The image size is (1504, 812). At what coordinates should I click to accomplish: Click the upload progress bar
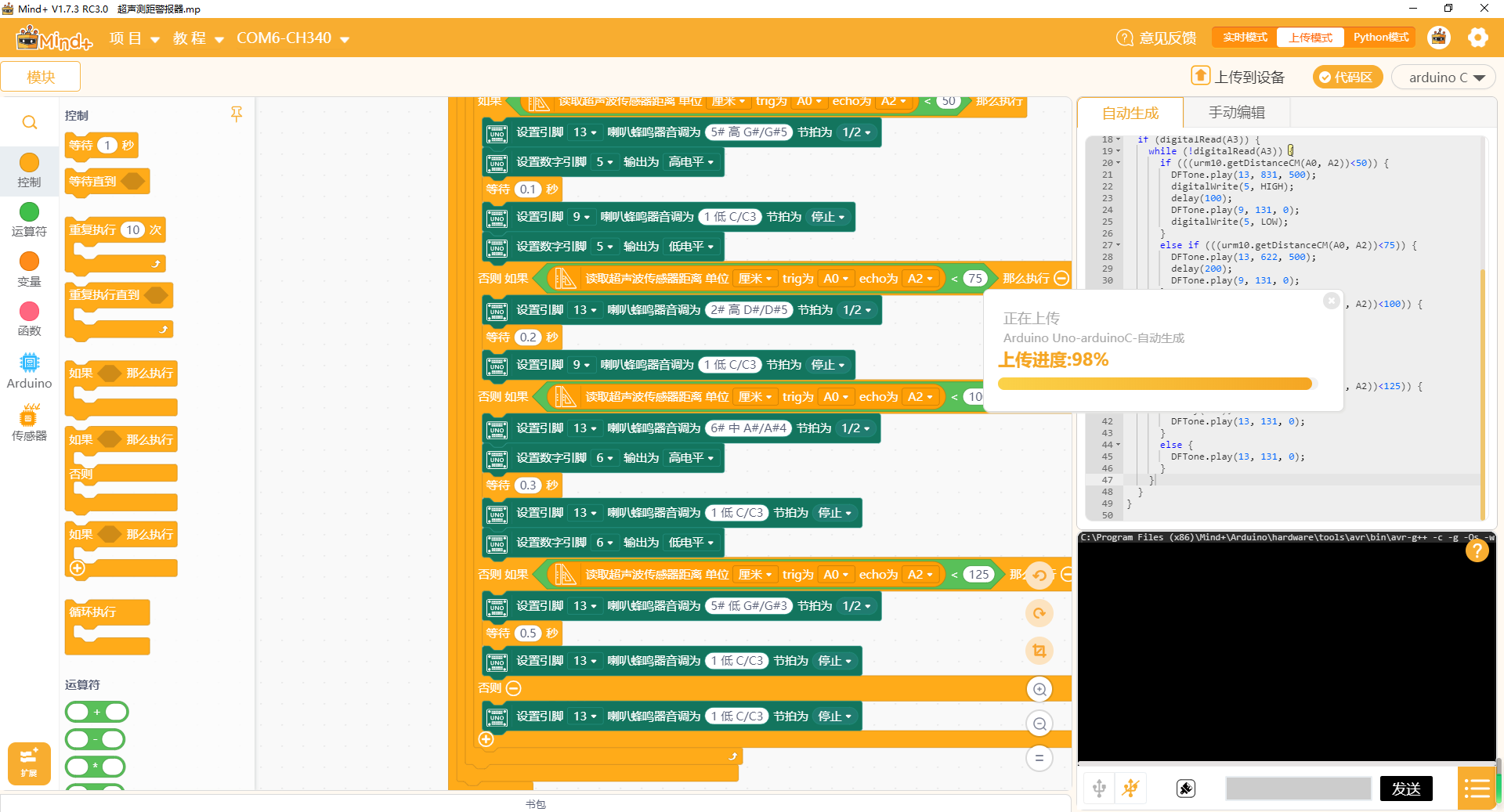point(1158,384)
